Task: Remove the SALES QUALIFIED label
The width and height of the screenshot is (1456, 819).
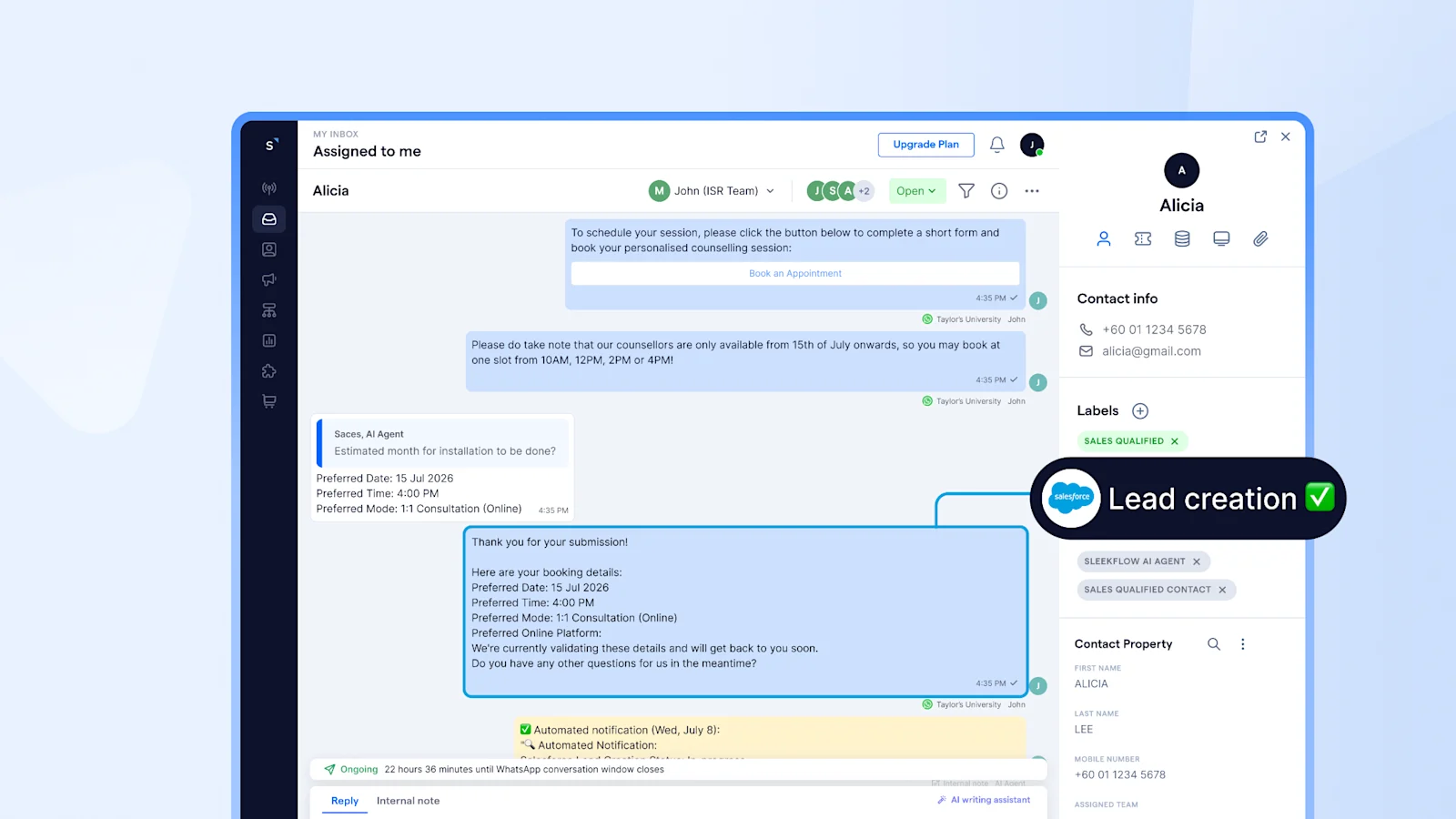Action: click(x=1175, y=441)
